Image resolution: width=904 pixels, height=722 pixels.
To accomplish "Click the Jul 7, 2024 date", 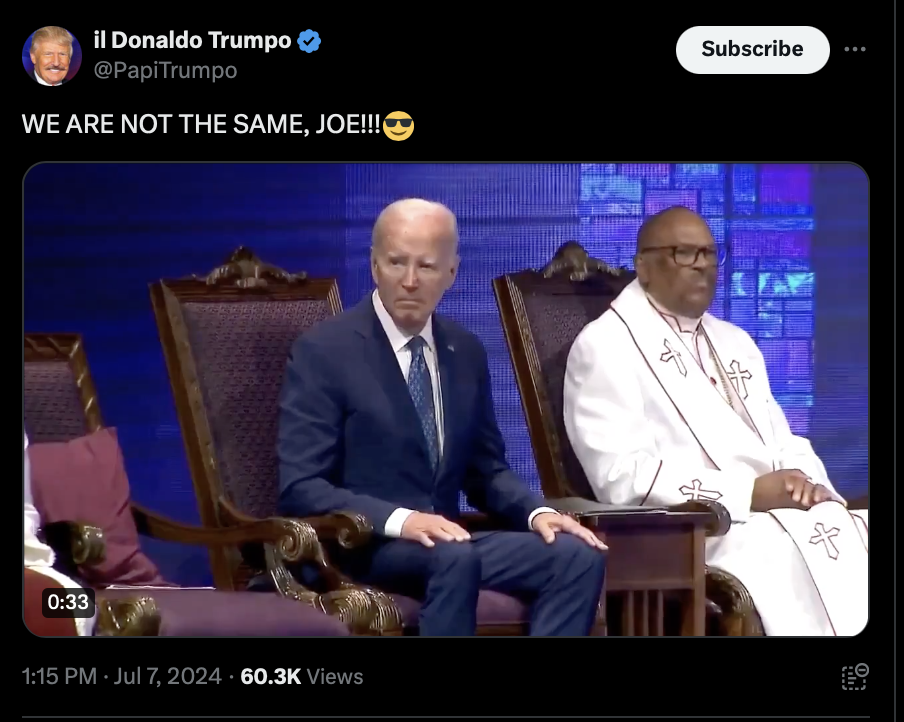I will tap(167, 676).
